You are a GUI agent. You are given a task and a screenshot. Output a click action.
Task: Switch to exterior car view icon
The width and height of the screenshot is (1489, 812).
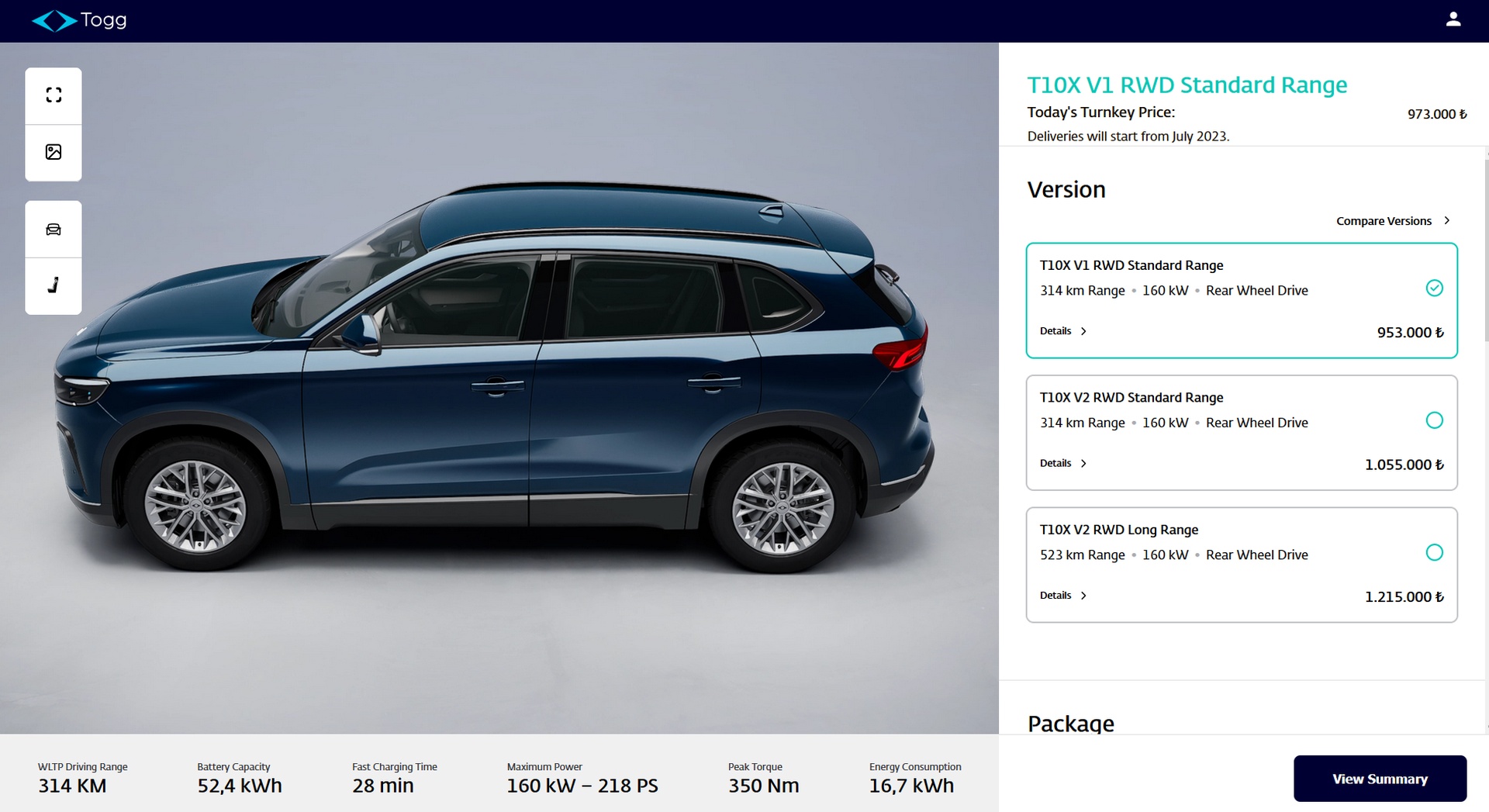pyautogui.click(x=54, y=230)
